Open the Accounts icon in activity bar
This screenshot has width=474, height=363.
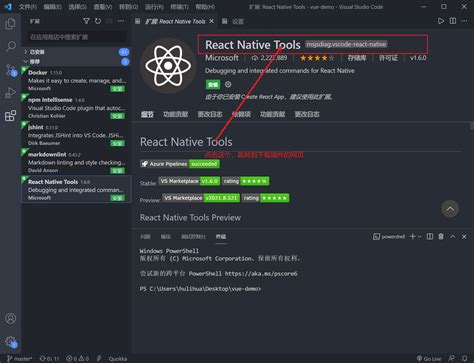point(10,318)
